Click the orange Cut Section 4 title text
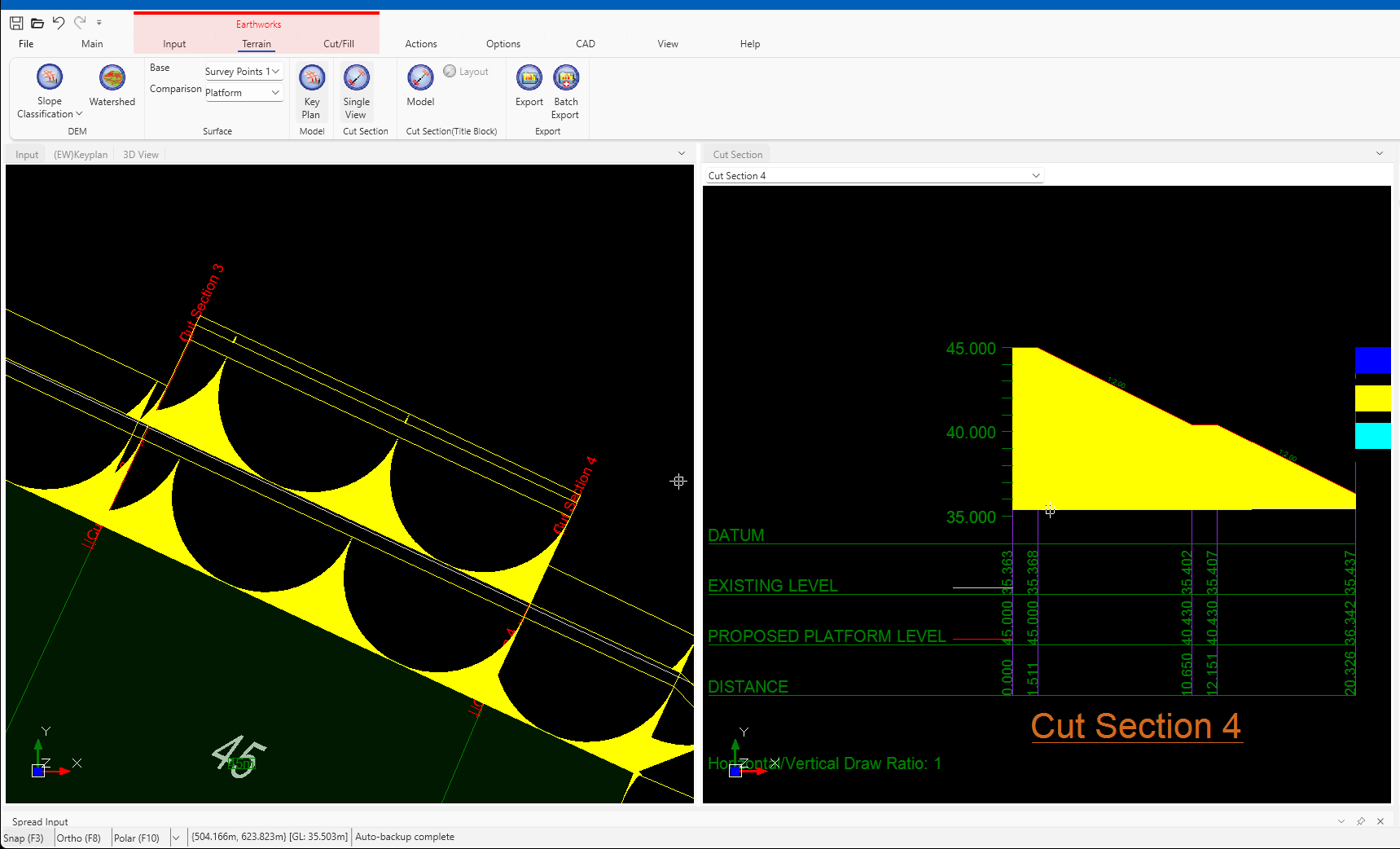The width and height of the screenshot is (1400, 849). 1136,726
